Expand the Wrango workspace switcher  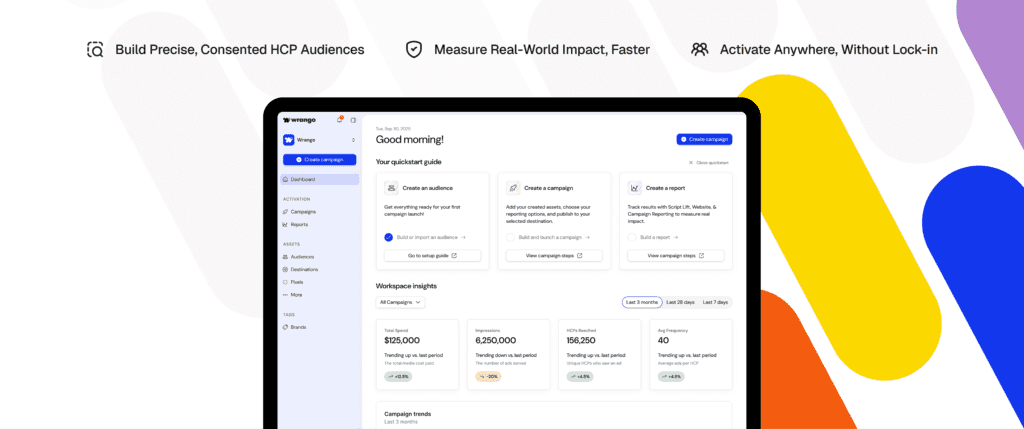353,140
